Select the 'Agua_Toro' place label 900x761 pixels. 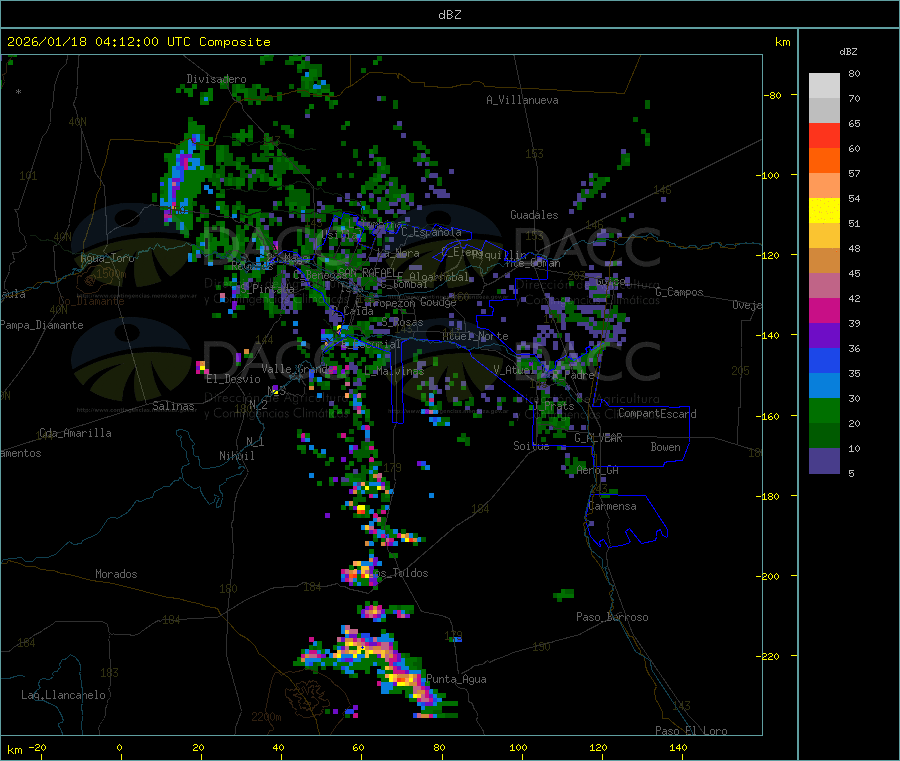(x=107, y=258)
